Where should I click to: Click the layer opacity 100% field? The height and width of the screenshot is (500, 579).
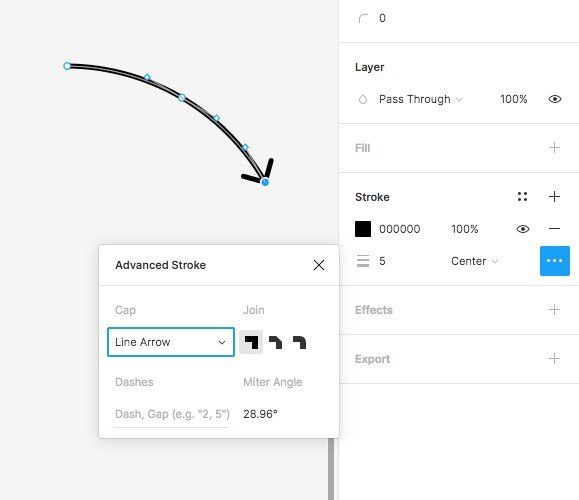tap(514, 99)
